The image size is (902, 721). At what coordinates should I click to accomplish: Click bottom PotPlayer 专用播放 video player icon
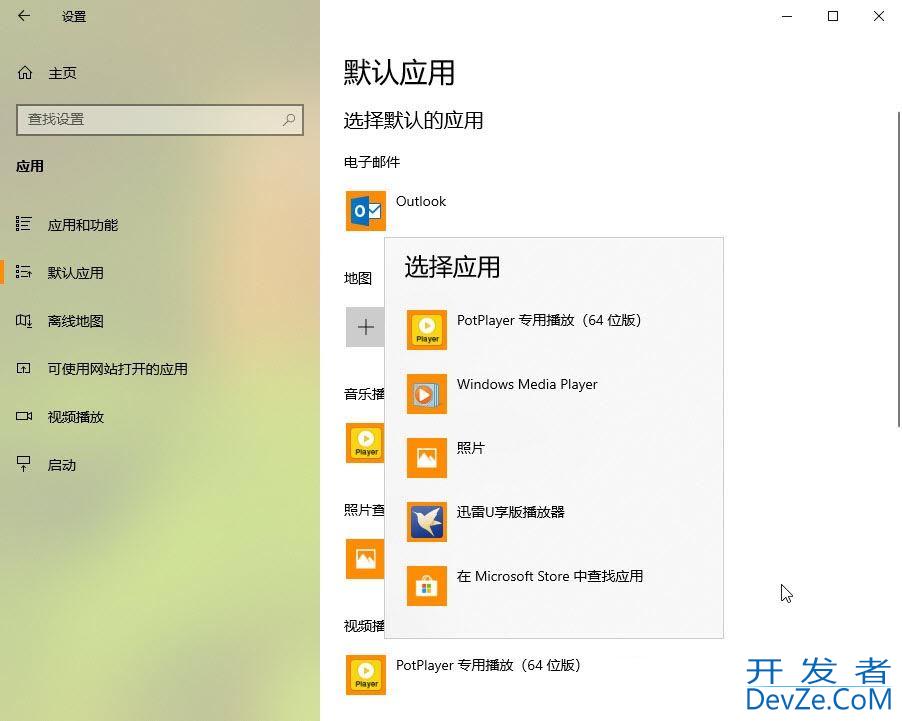click(x=366, y=674)
